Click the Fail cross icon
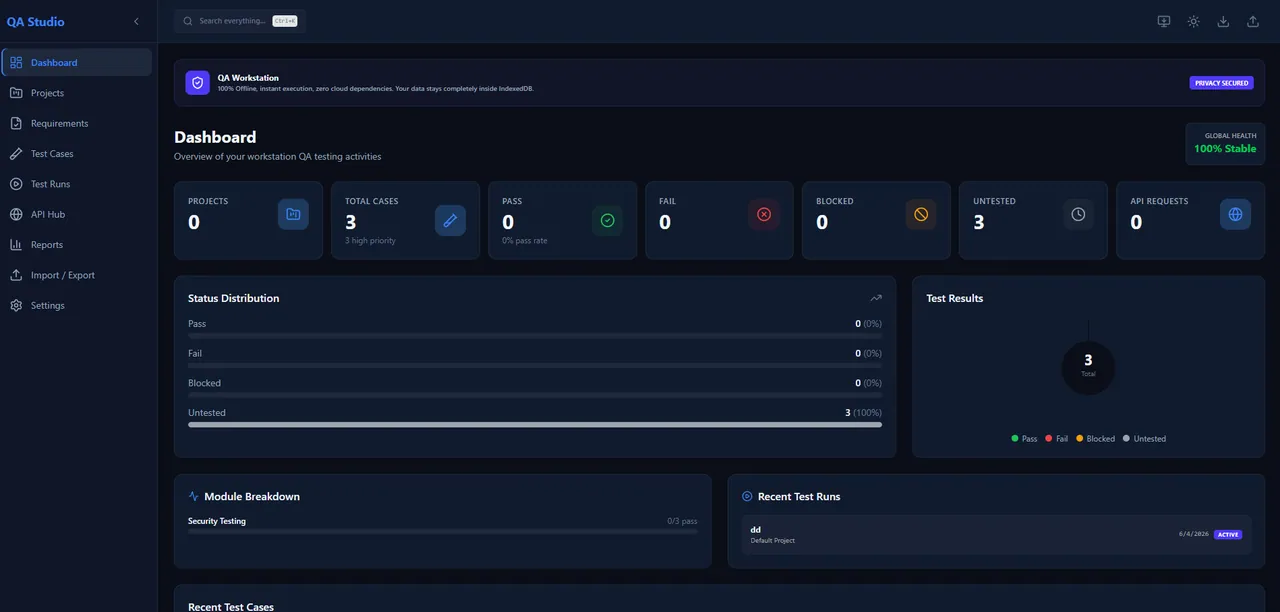Image resolution: width=1280 pixels, height=612 pixels. (764, 214)
